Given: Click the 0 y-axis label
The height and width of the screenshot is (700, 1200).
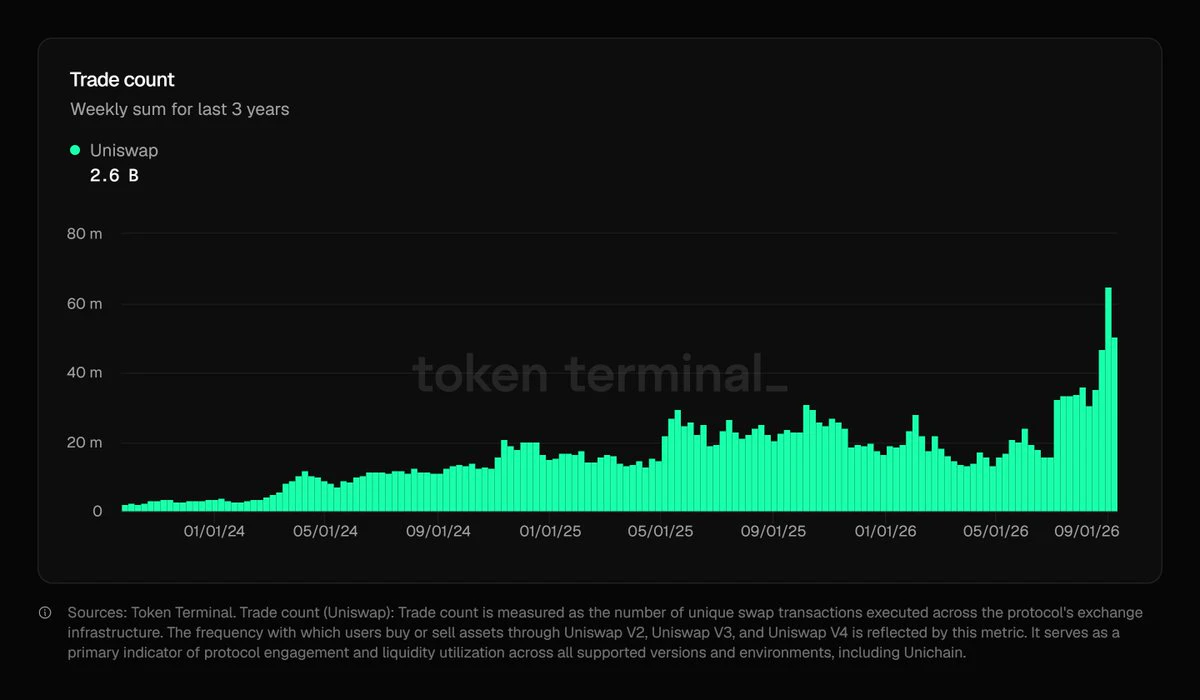Looking at the screenshot, I should tap(97, 511).
